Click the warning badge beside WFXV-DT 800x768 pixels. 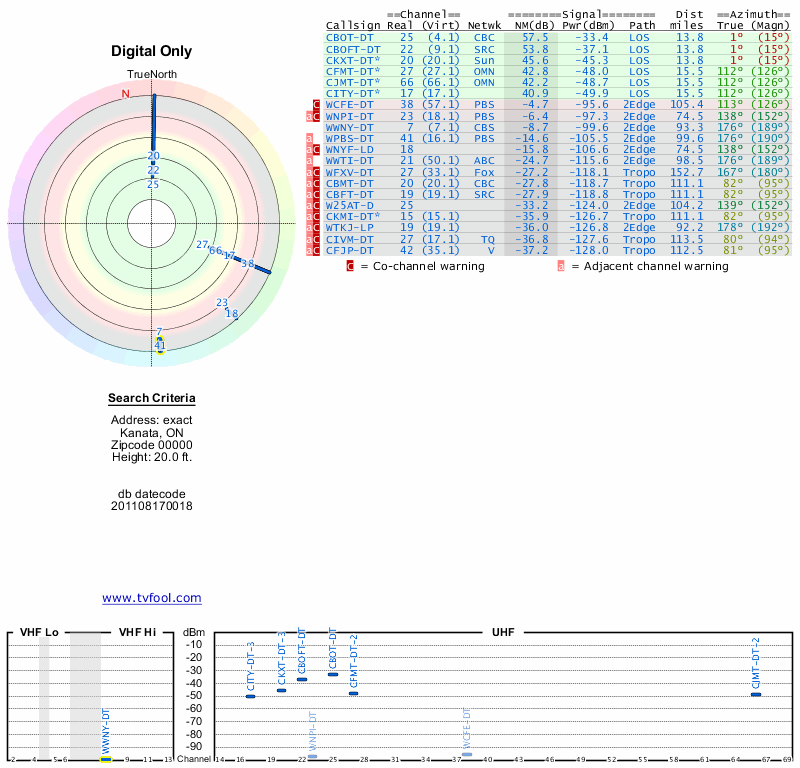tap(313, 172)
